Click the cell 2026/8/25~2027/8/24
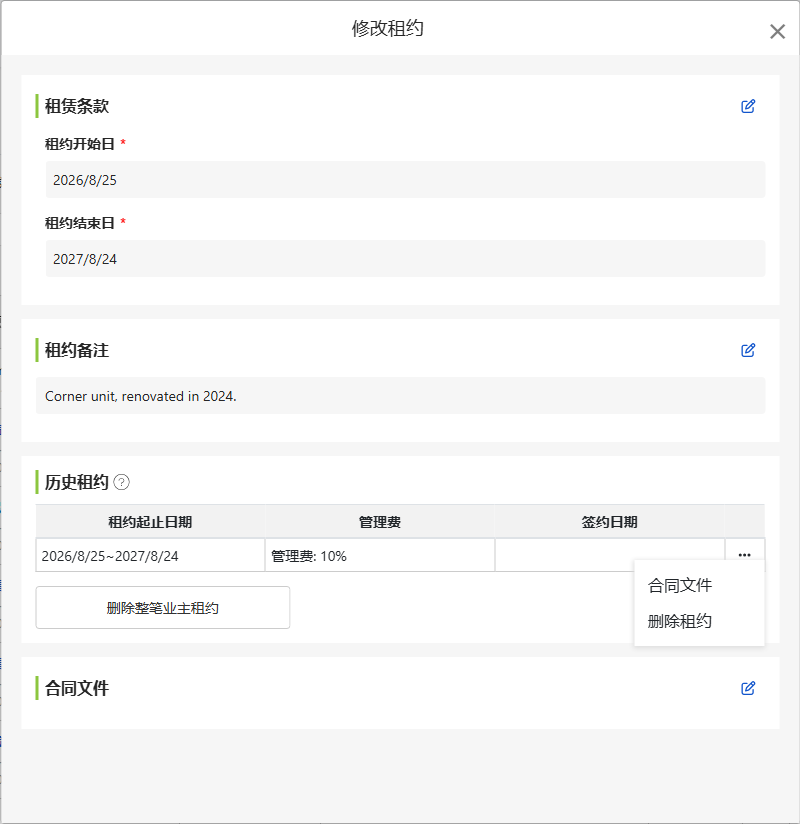Screen dimensions: 800x824 click(150, 555)
